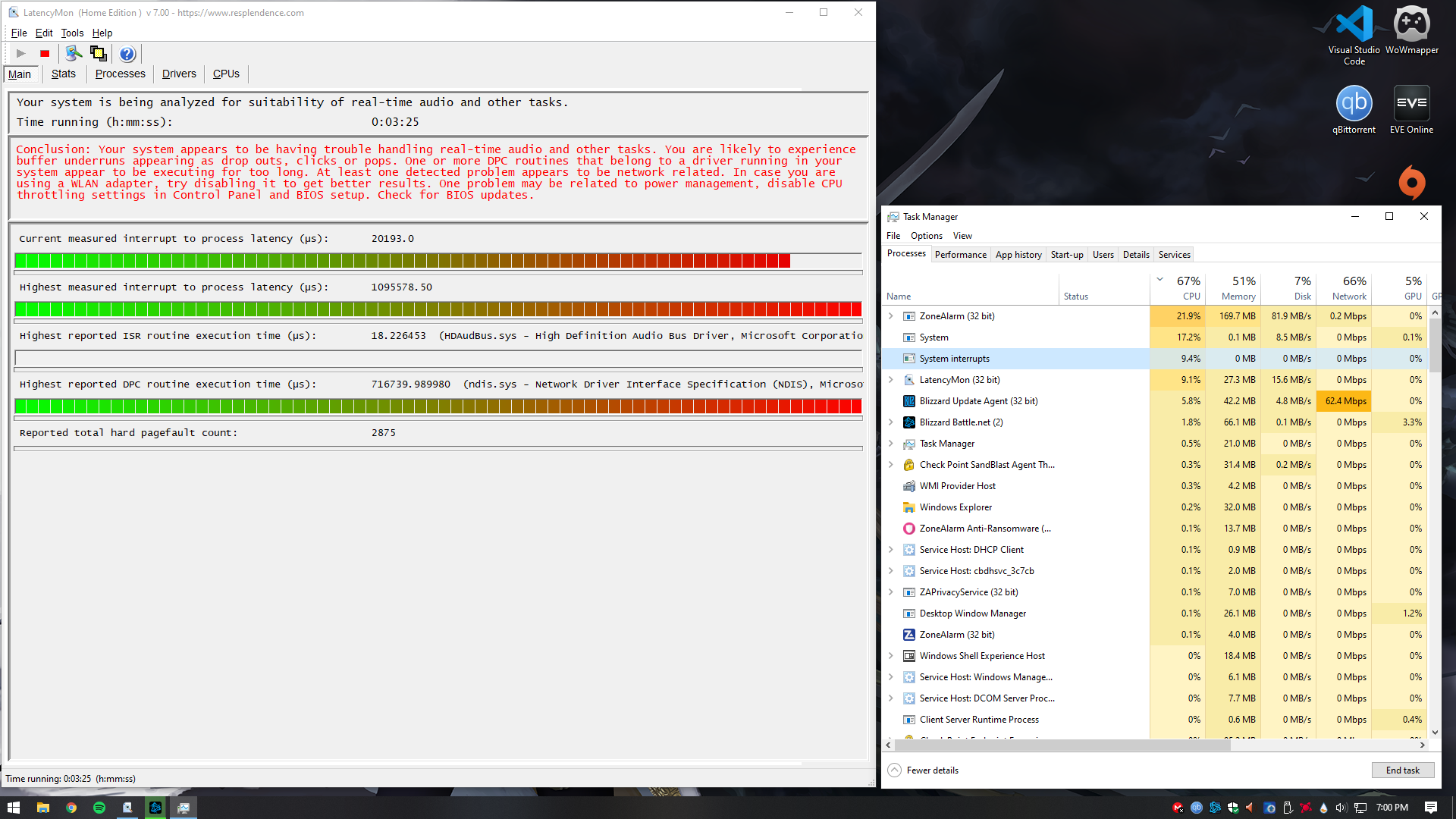1456x819 pixels.
Task: Open the orange Origin desktop icon
Action: [1411, 183]
